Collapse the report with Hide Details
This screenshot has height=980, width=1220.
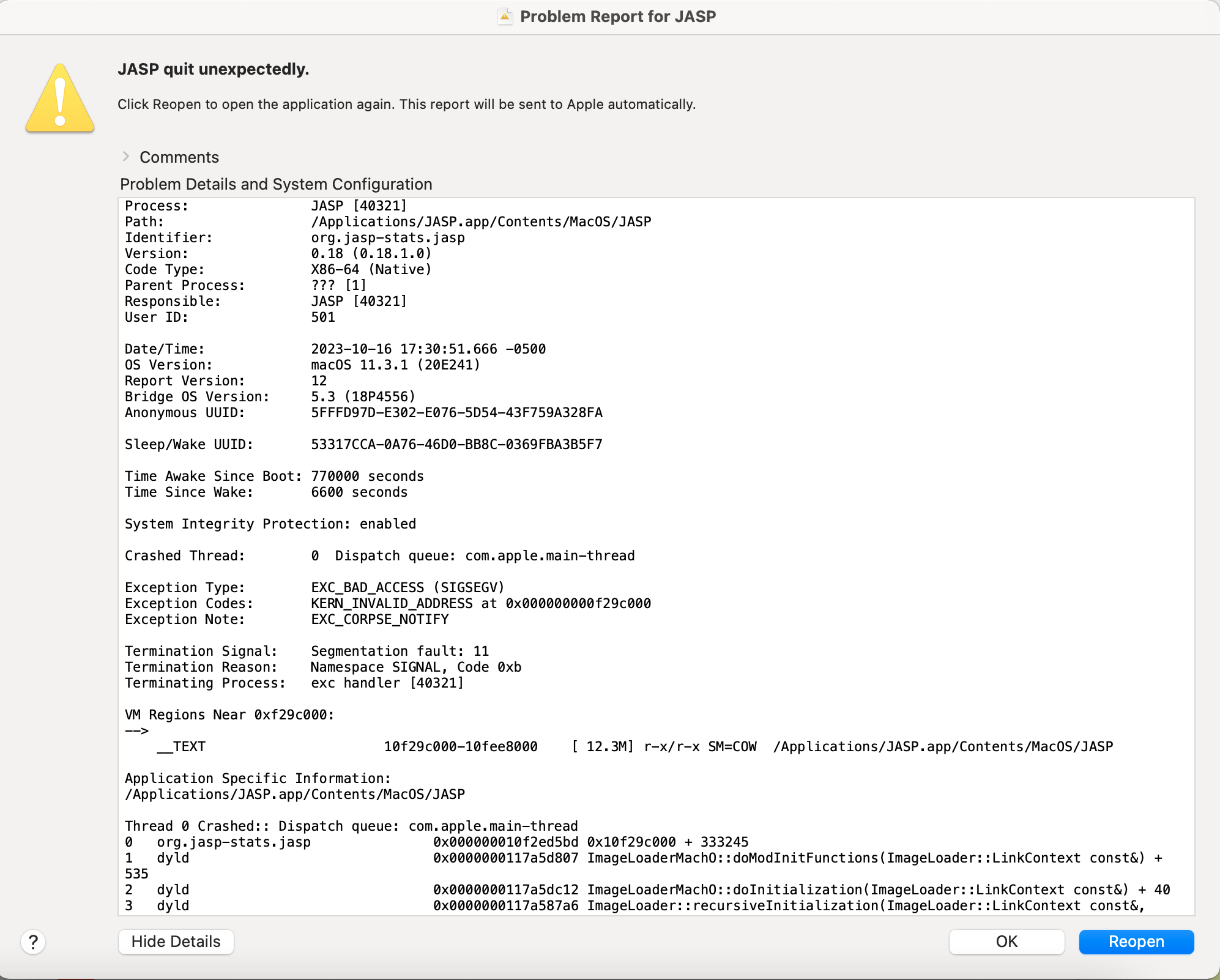click(x=176, y=941)
